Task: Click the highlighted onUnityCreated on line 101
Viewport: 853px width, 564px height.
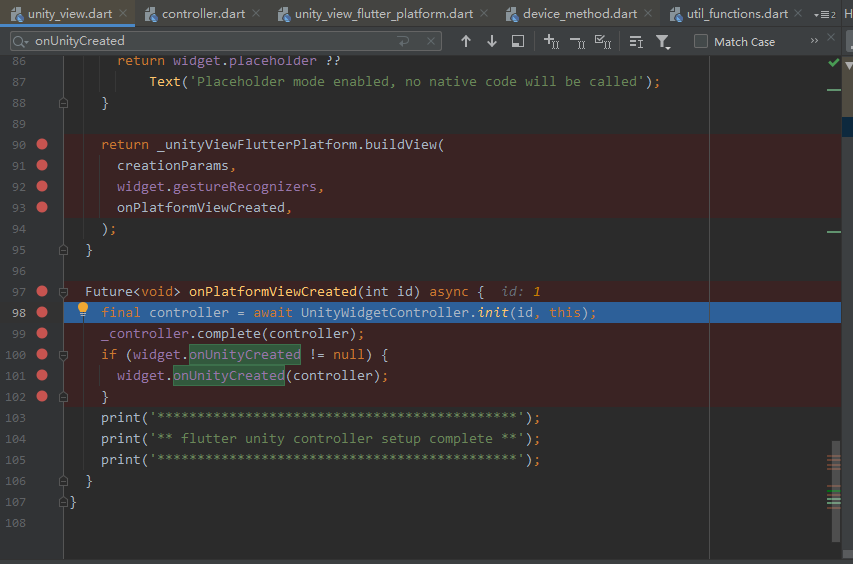Action: click(228, 375)
